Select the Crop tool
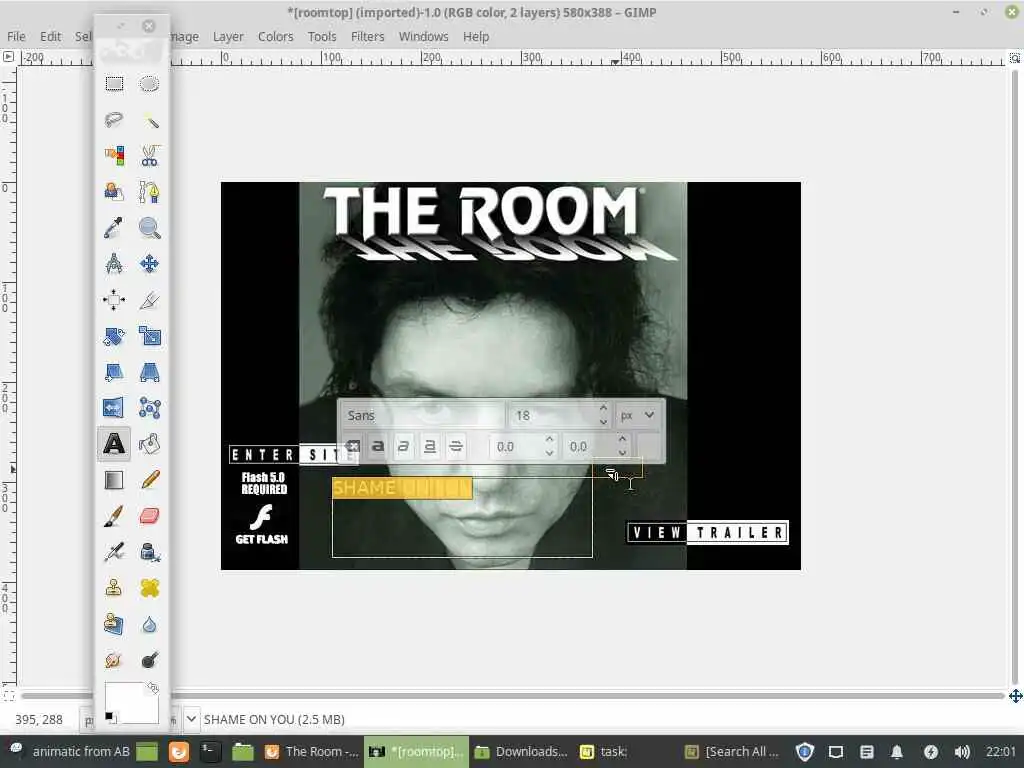Image resolution: width=1024 pixels, height=768 pixels. coord(150,300)
